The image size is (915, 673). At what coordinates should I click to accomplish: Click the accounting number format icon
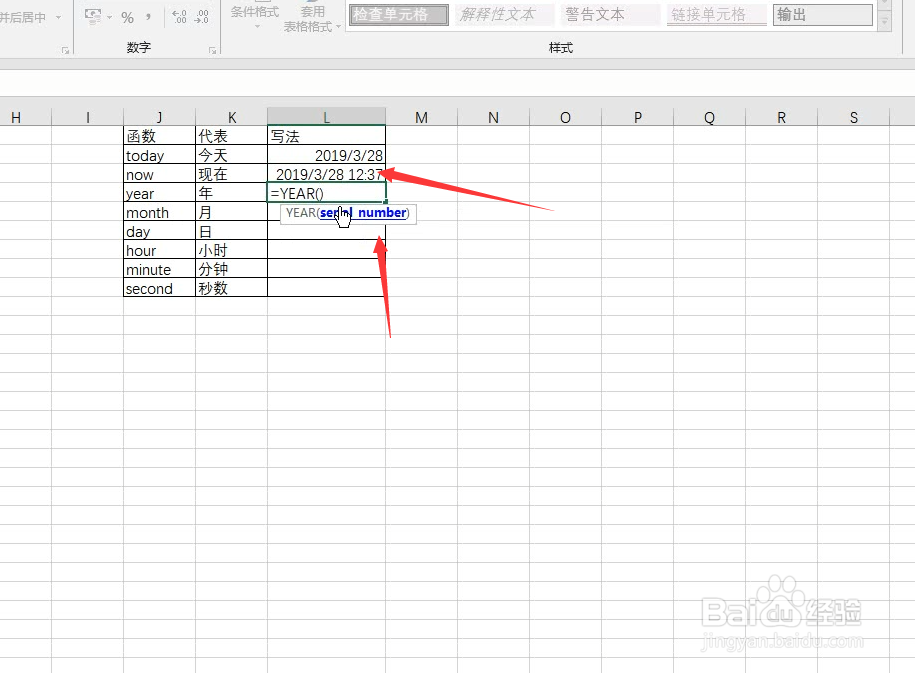92,16
